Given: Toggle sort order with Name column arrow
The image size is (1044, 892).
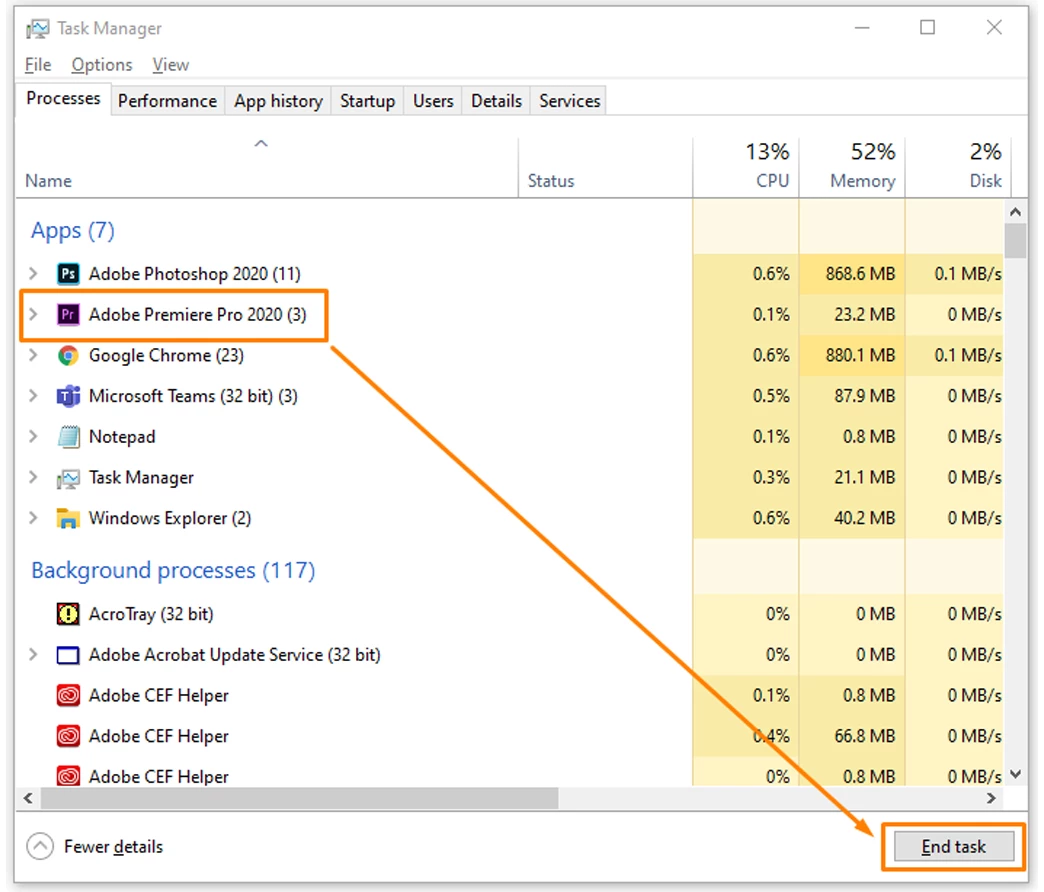Looking at the screenshot, I should tap(261, 143).
